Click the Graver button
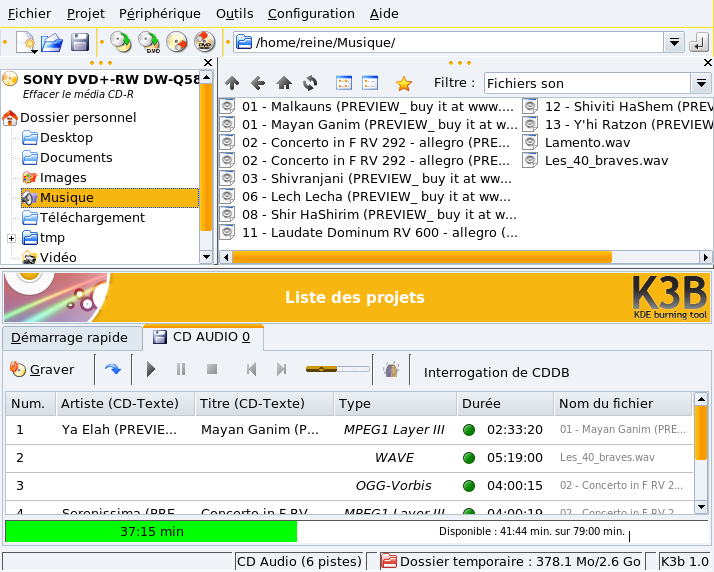 pyautogui.click(x=42, y=370)
